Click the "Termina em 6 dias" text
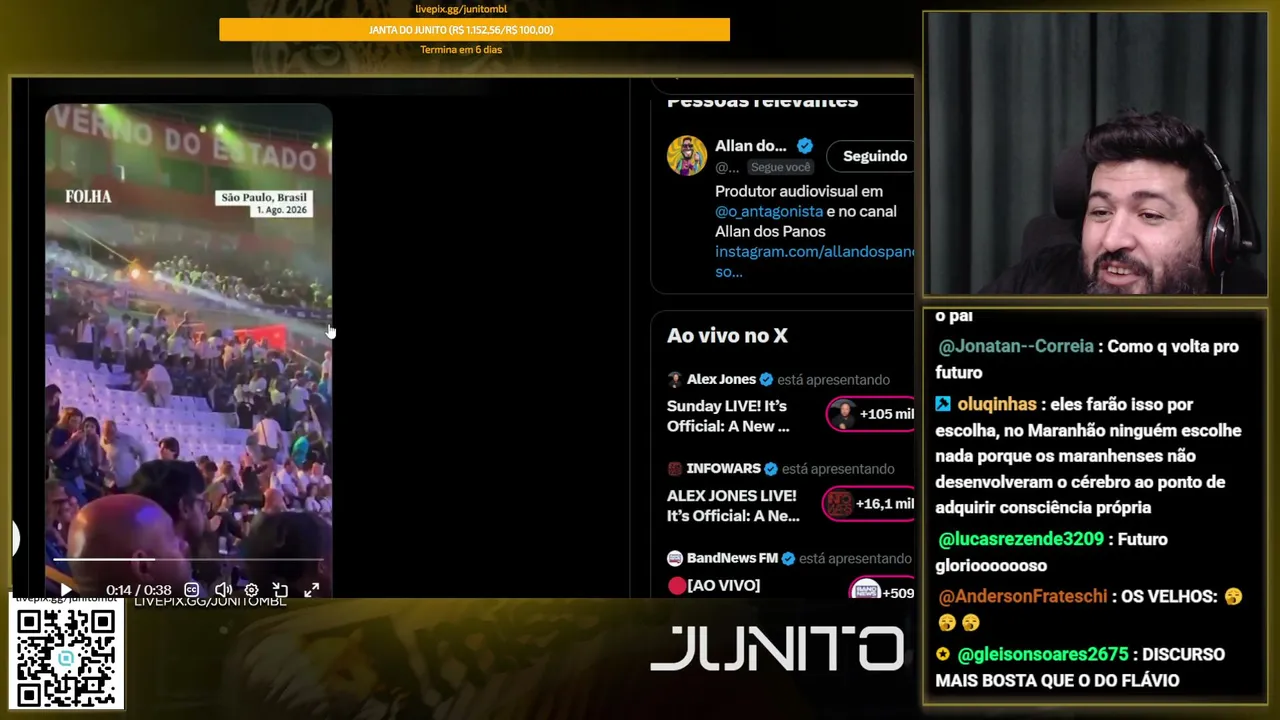Screen dimensions: 1280x720 (461, 50)
